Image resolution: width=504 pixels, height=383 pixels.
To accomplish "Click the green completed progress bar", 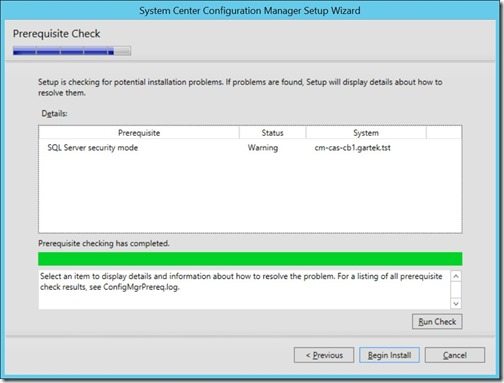I will point(250,259).
